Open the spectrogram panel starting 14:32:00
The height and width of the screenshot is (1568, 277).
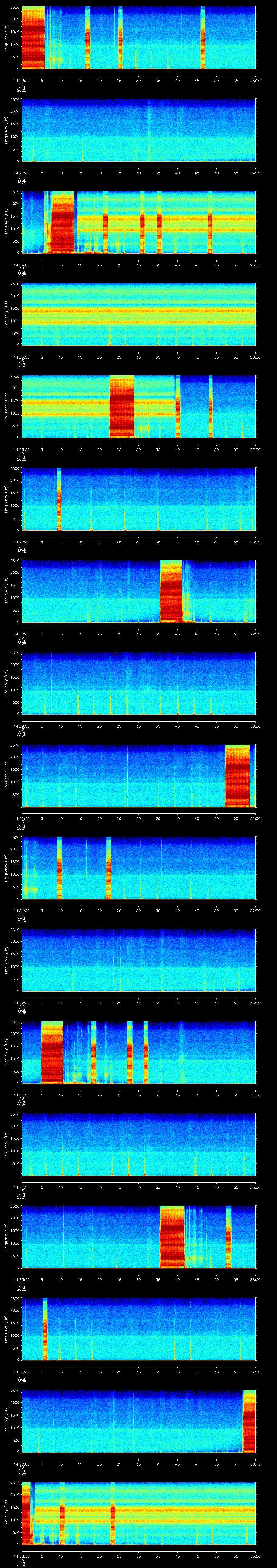[138, 960]
